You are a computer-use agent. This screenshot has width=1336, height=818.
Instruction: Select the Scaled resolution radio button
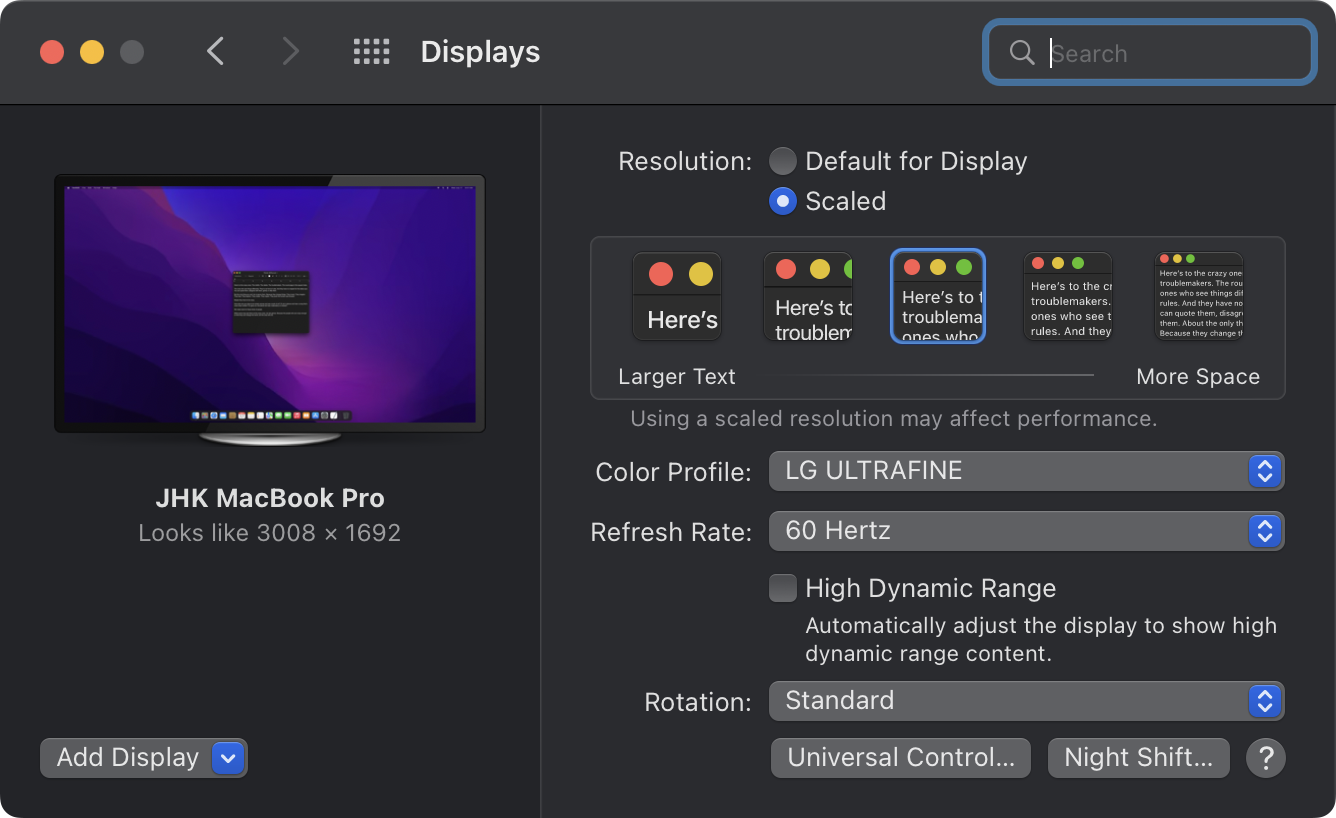pyautogui.click(x=783, y=201)
